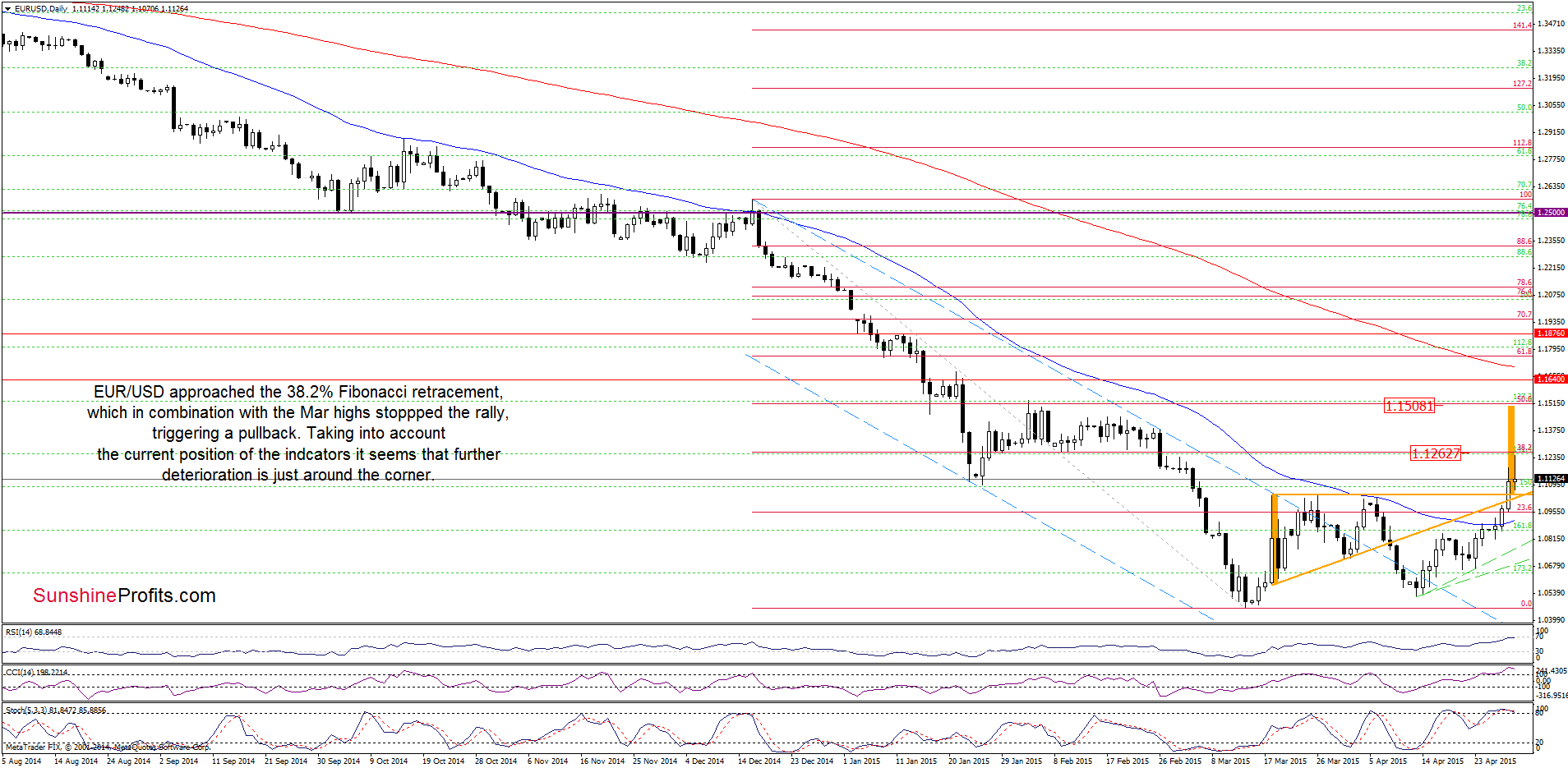Click the 23 Apr 2015 date label
This screenshot has width=1568, height=768.
[x=1495, y=761]
